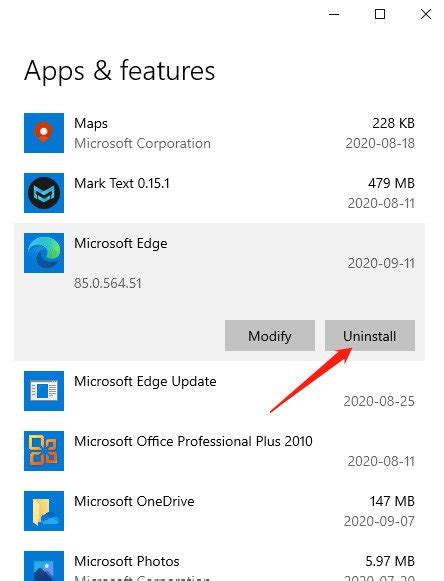Click the 228 KB size value
The height and width of the screenshot is (581, 444).
(x=393, y=123)
